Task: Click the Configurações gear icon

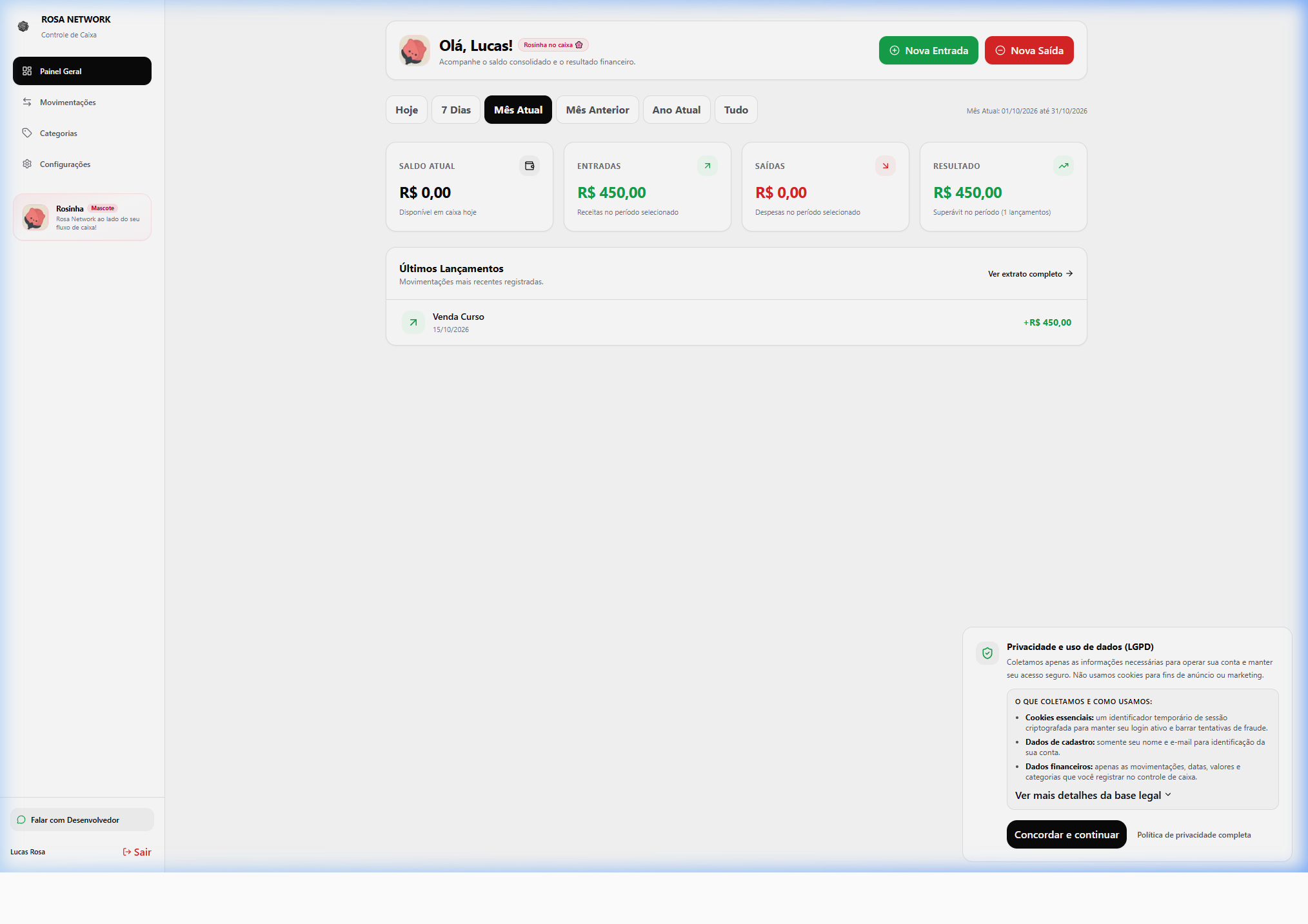Action: (x=27, y=164)
